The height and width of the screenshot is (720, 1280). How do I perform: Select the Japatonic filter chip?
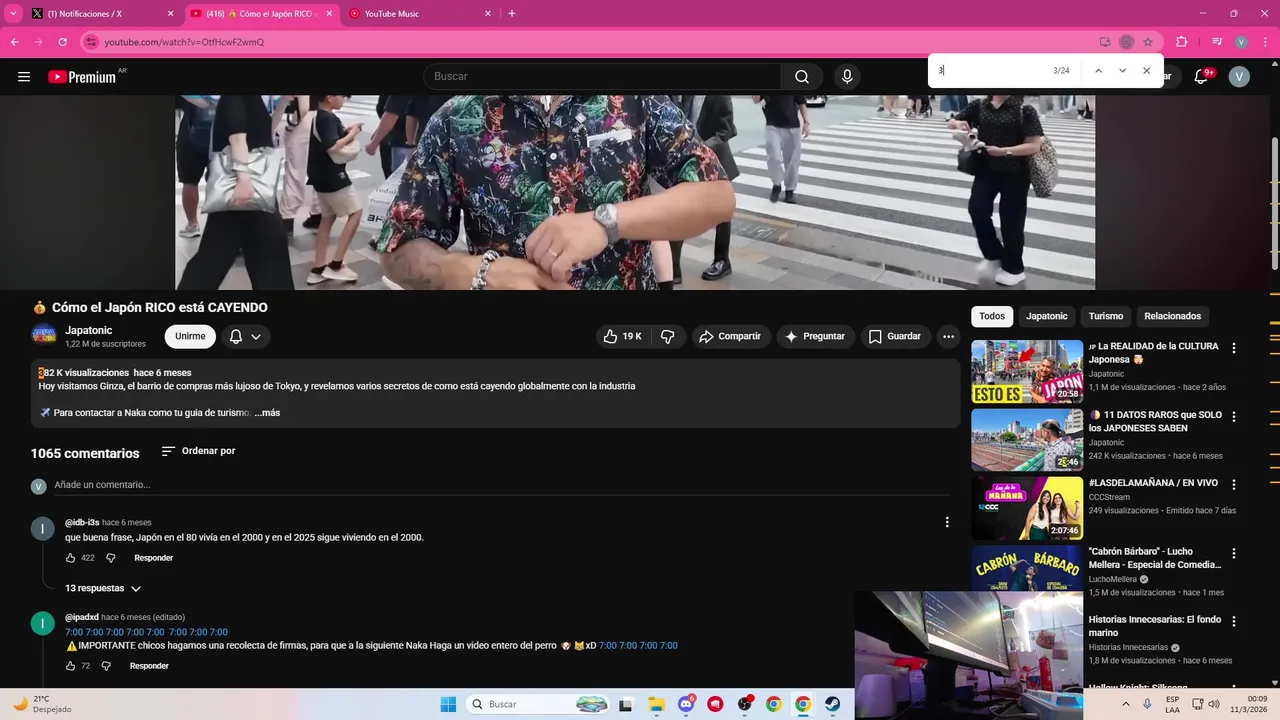[1047, 316]
